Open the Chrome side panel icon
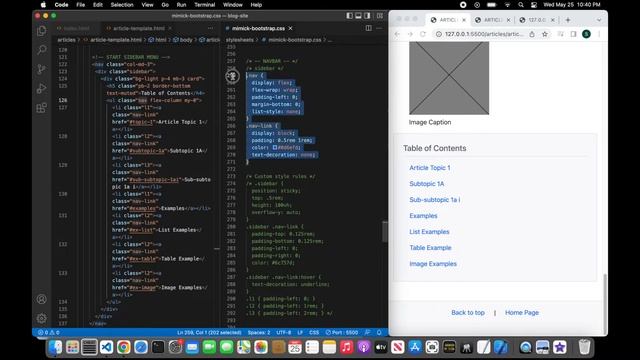The height and width of the screenshot is (360, 640). tap(573, 34)
